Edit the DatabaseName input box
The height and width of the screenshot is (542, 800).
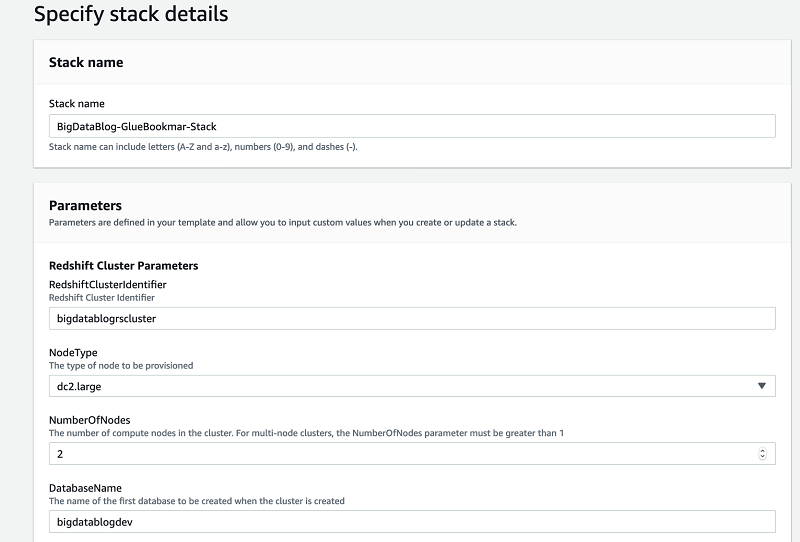(x=411, y=522)
